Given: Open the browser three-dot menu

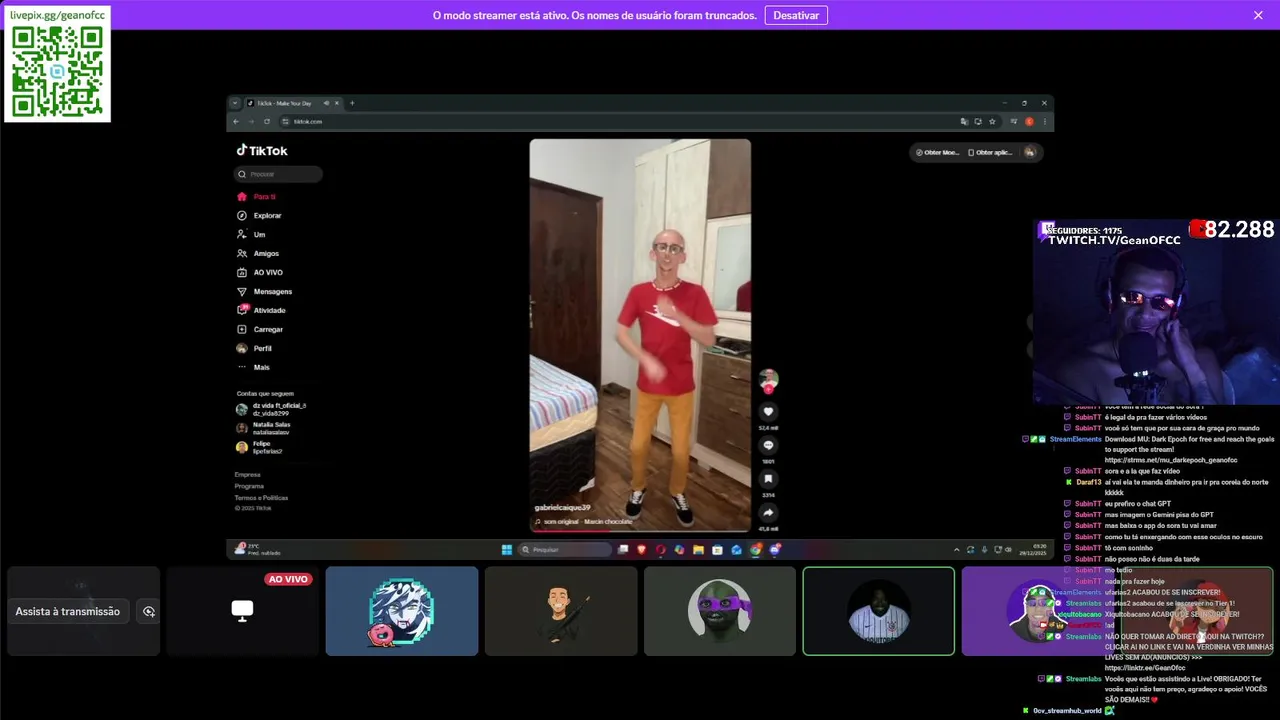Looking at the screenshot, I should coord(1044,121).
